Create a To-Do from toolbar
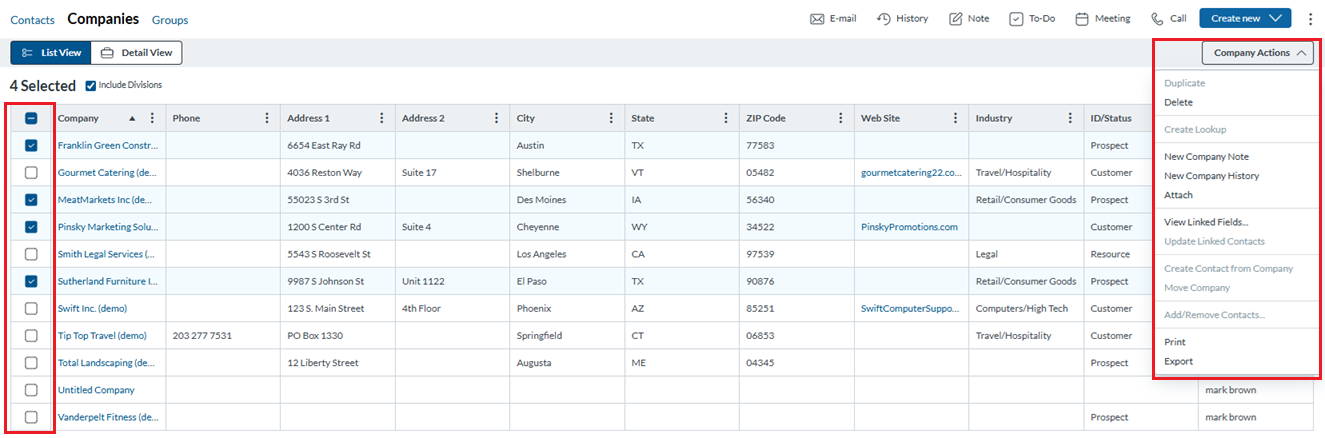 [1031, 19]
